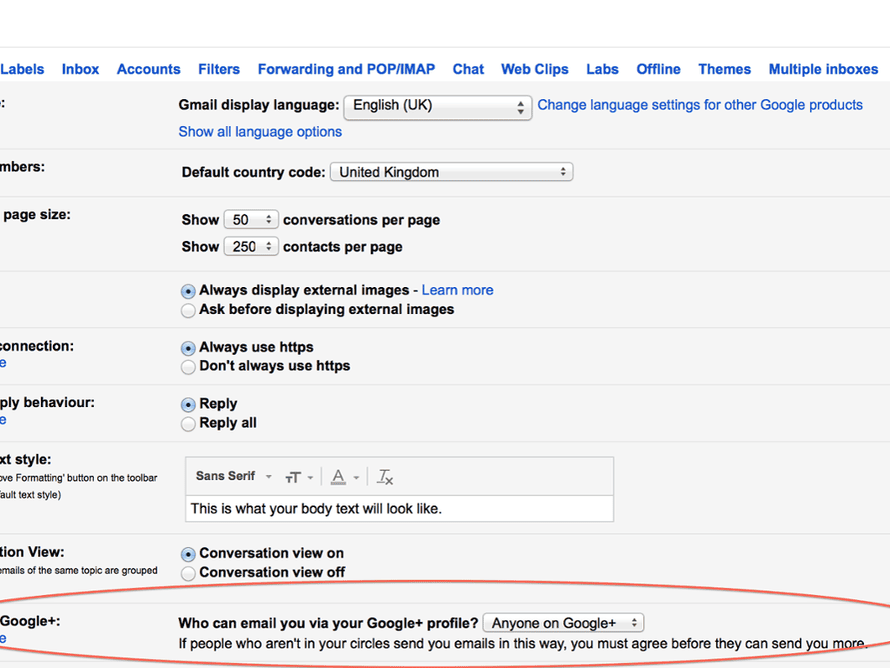Click the body text preview box

click(400, 509)
